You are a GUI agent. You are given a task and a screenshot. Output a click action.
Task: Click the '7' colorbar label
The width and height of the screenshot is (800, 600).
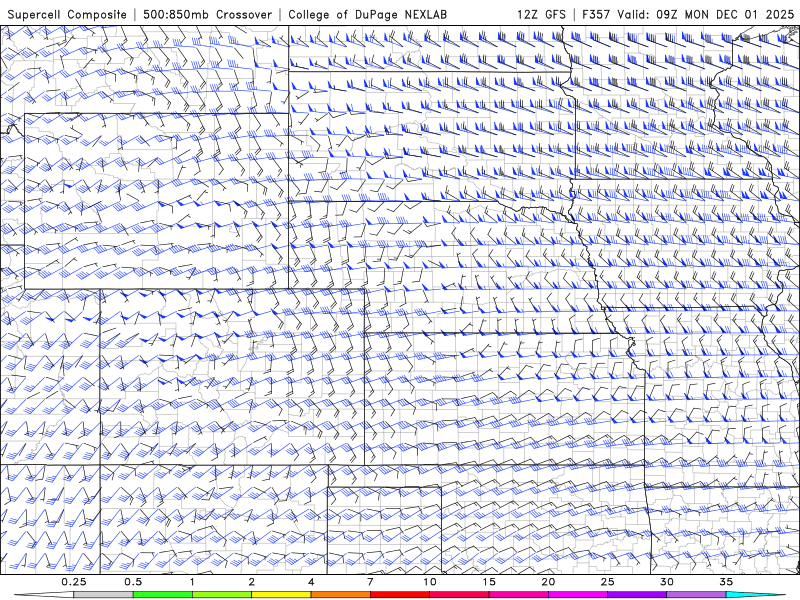370,582
